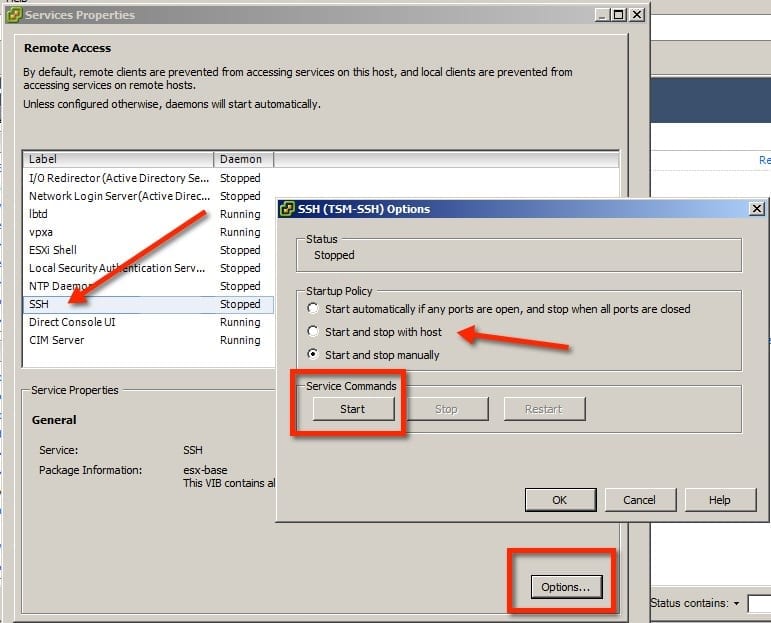Close the SSH (TSM-SSH) Options dialog
The image size is (771, 623).
click(x=757, y=209)
